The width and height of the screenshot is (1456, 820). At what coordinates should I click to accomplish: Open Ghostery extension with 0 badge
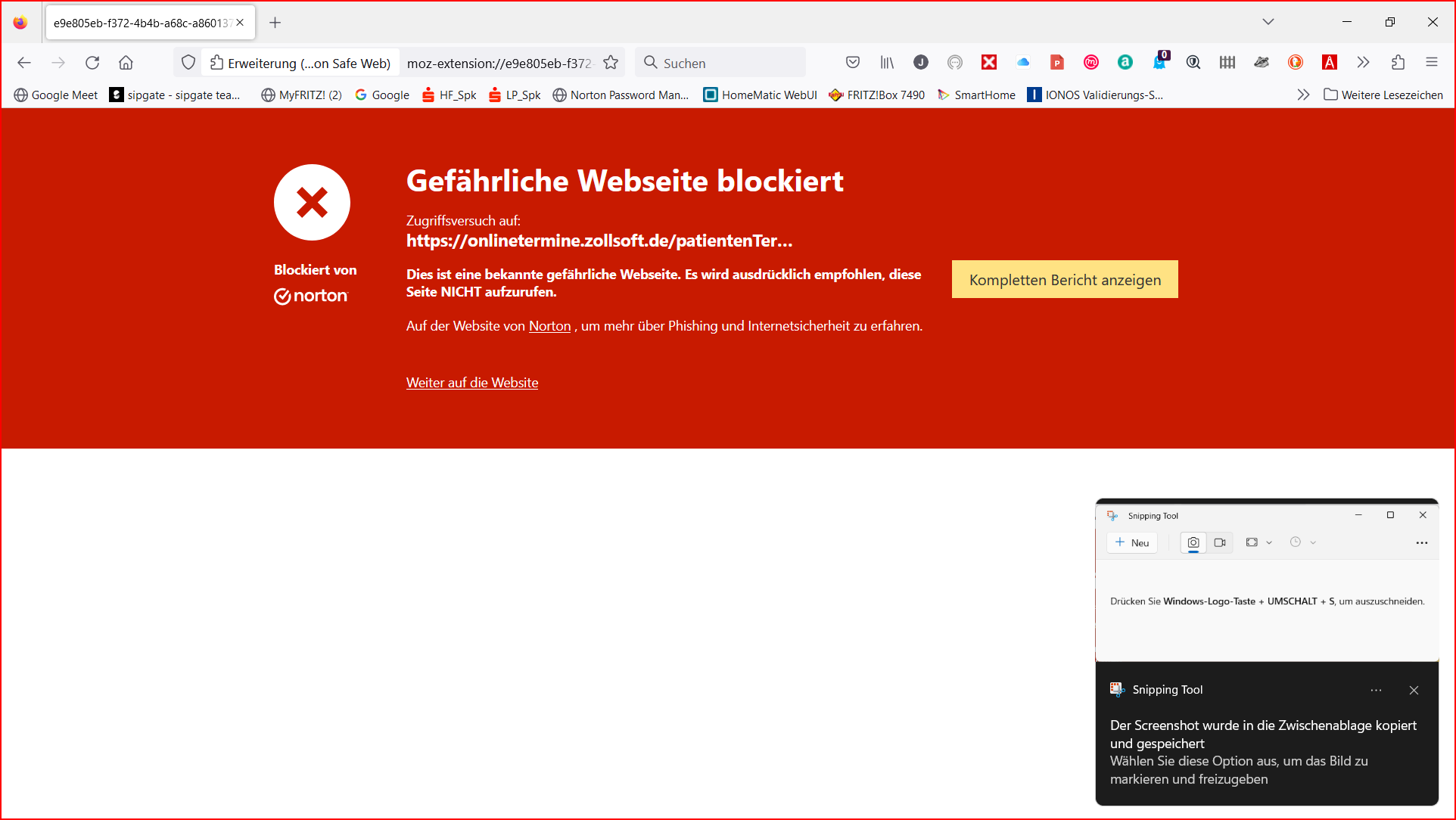[x=1159, y=62]
